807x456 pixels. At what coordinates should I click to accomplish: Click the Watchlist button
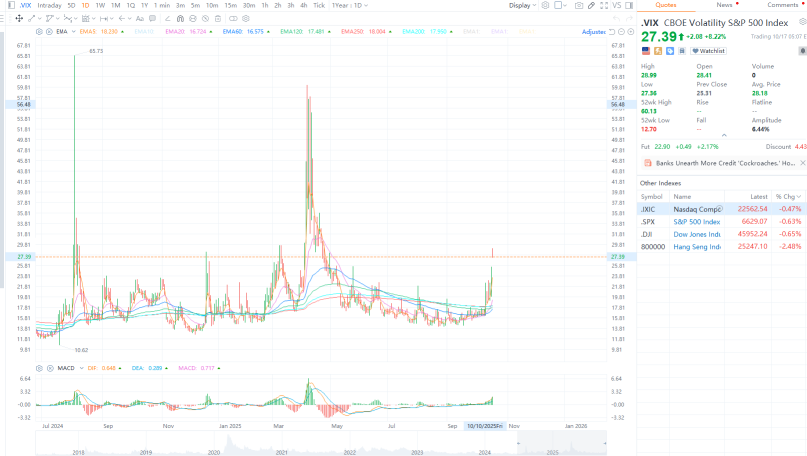[708, 50]
